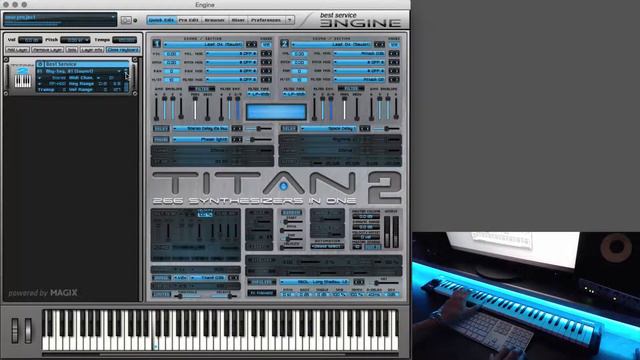Click prev/next arrows beside section 2 Vol Mod

(x=394, y=53)
